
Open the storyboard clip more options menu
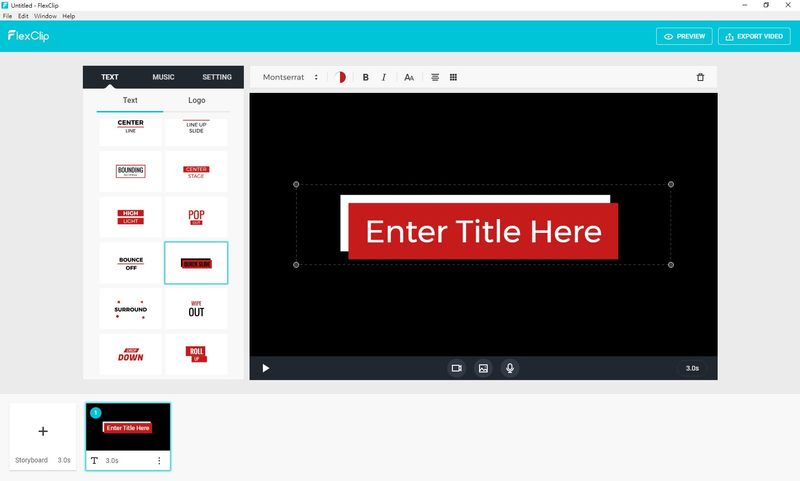pyautogui.click(x=159, y=461)
